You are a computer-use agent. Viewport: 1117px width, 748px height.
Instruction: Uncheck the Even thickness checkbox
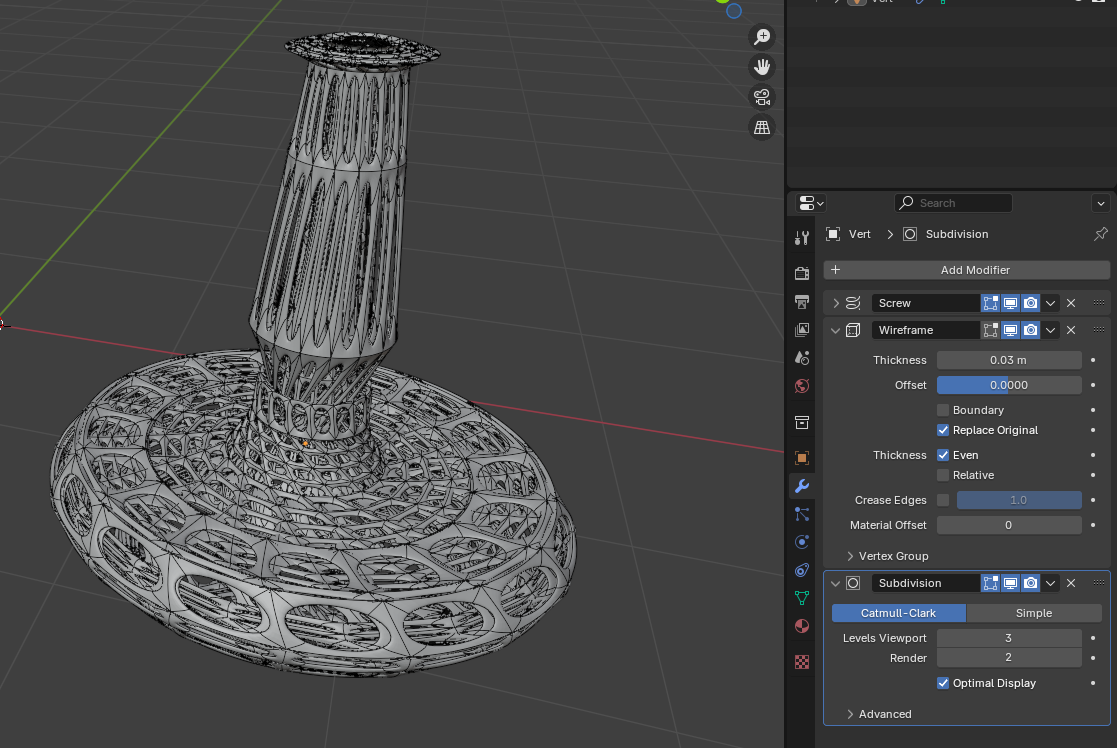[x=943, y=455]
